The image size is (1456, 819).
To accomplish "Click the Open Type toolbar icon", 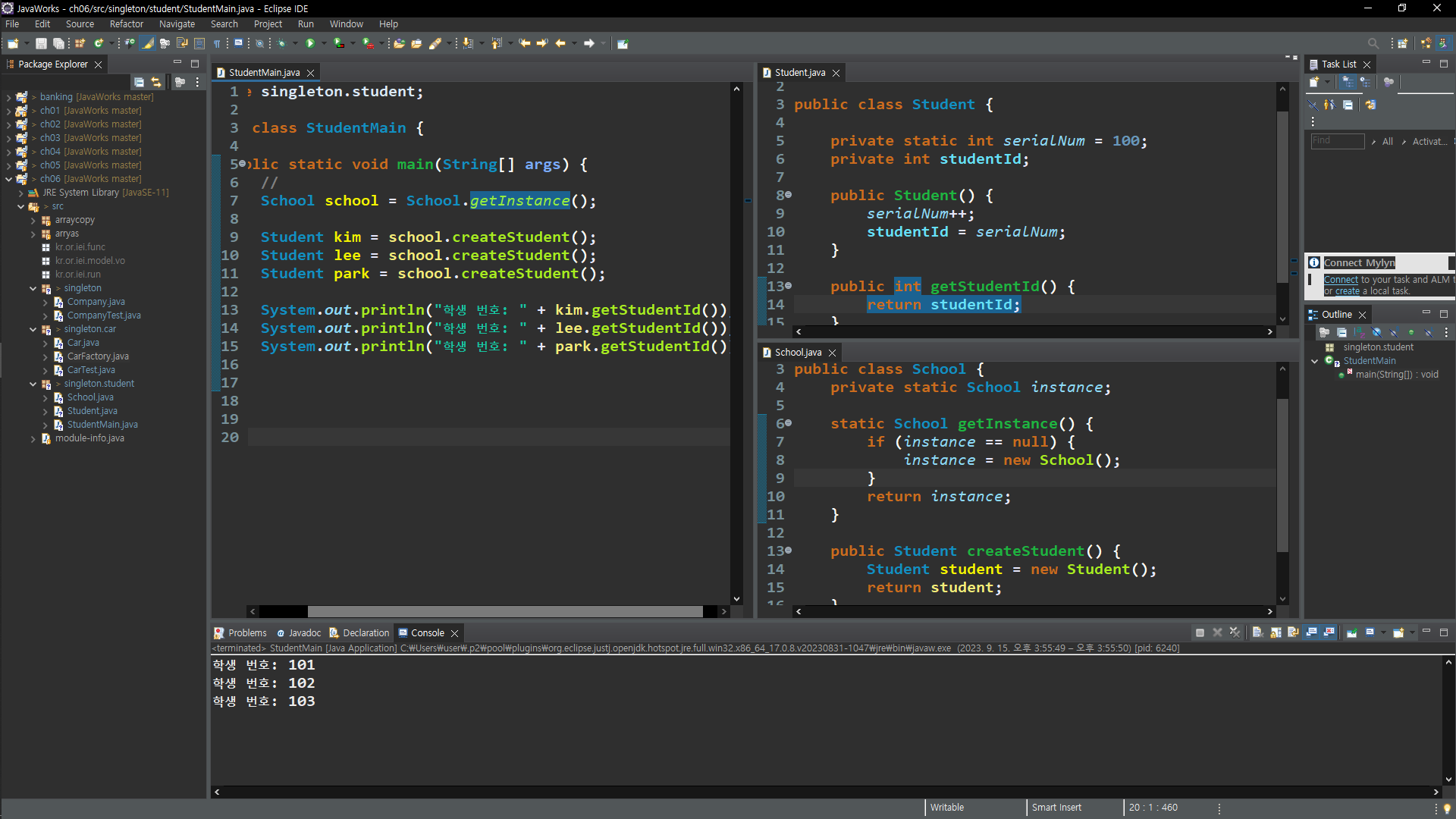I will click(399, 43).
